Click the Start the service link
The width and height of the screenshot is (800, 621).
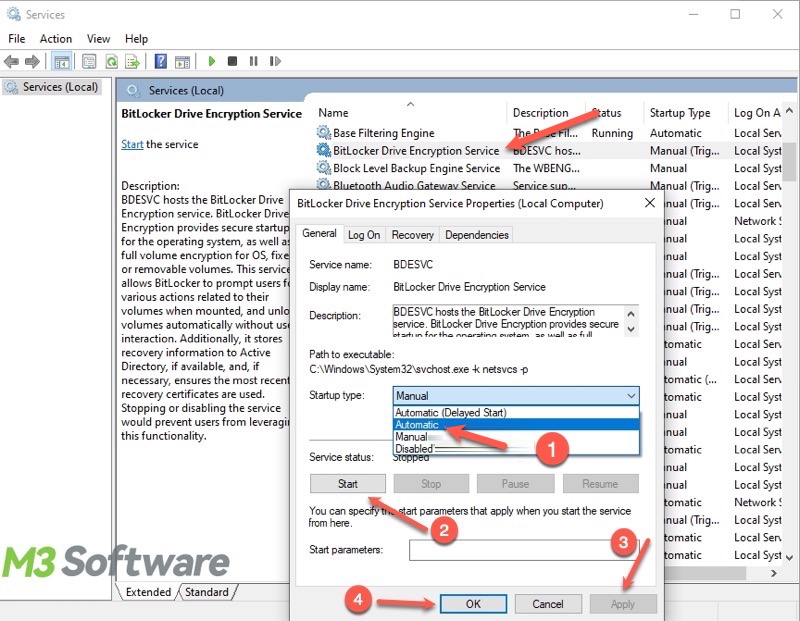[131, 144]
